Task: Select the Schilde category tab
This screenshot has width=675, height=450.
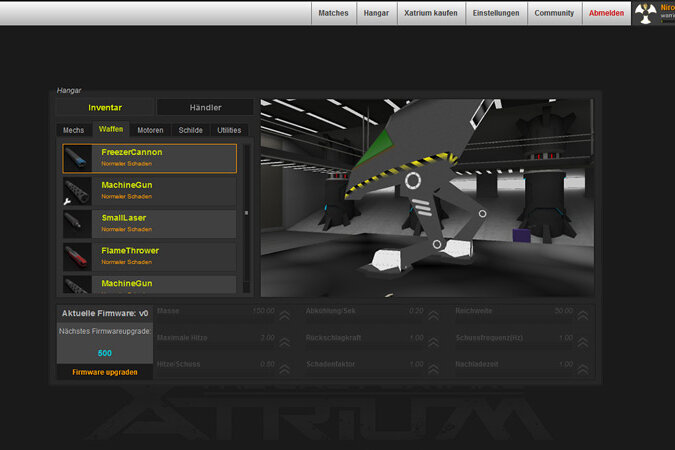Action: [191, 130]
